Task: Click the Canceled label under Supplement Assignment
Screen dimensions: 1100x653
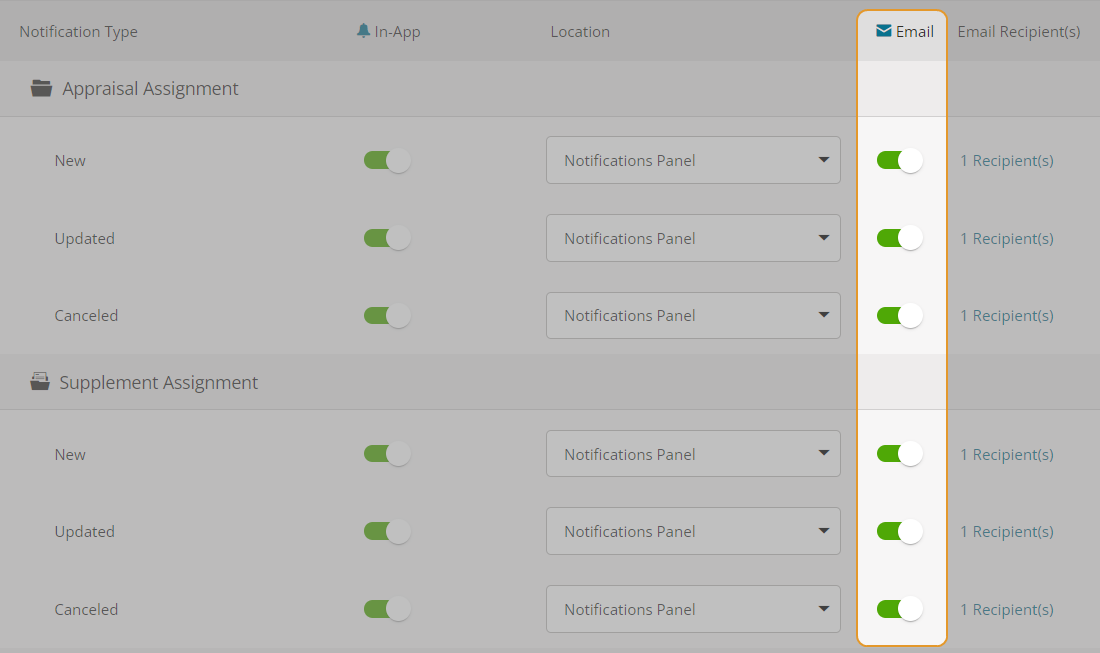Action: pos(86,610)
